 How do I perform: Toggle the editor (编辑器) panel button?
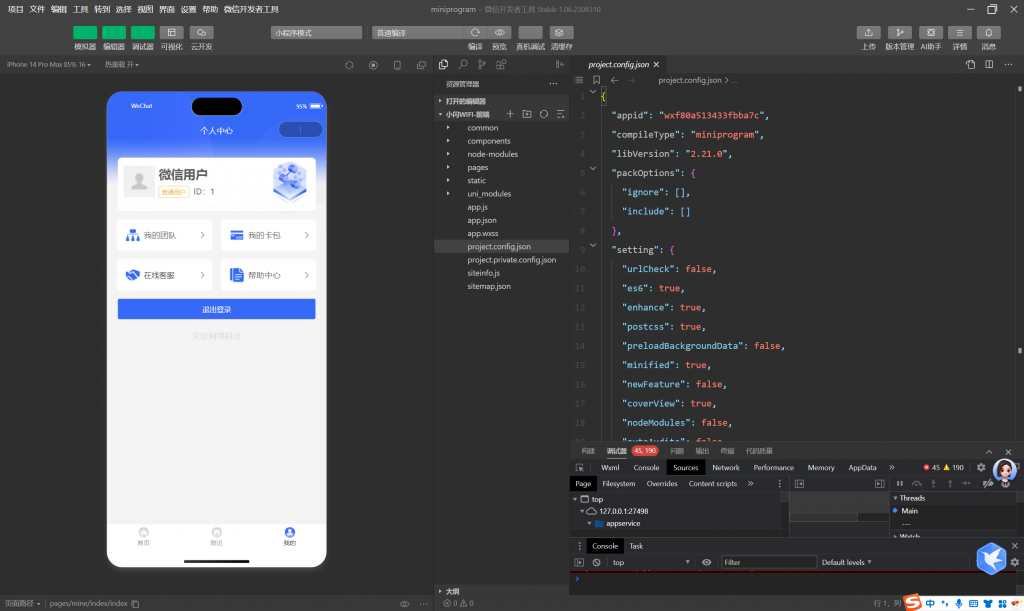(114, 33)
